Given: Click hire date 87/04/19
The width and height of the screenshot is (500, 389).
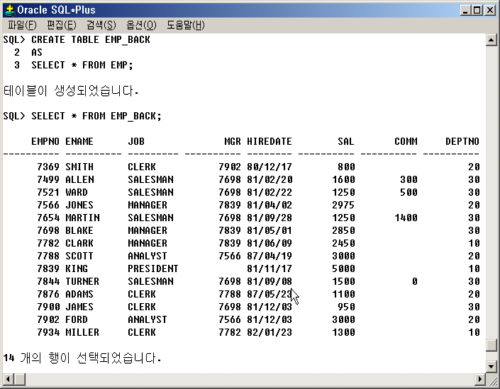Looking at the screenshot, I should click(269, 256).
